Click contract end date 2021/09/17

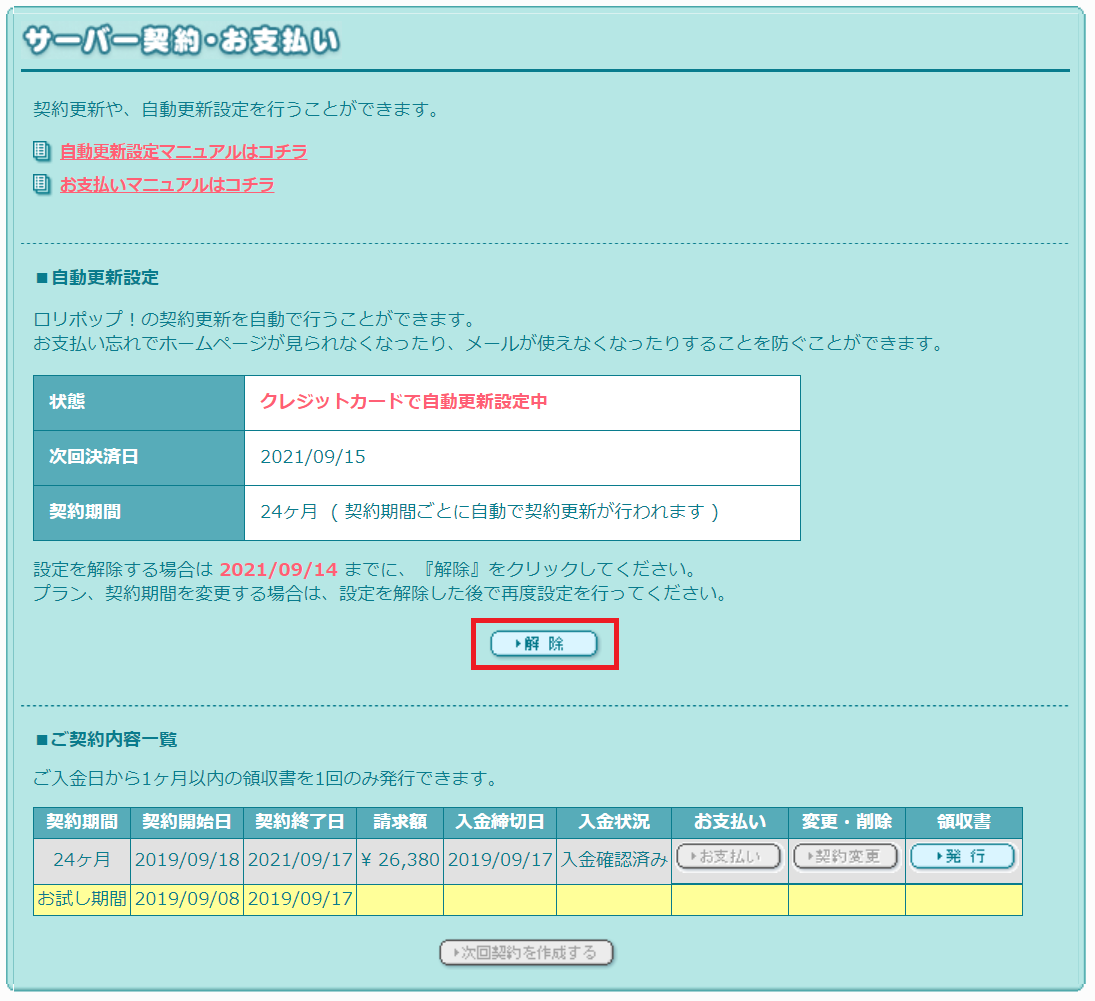[300, 861]
